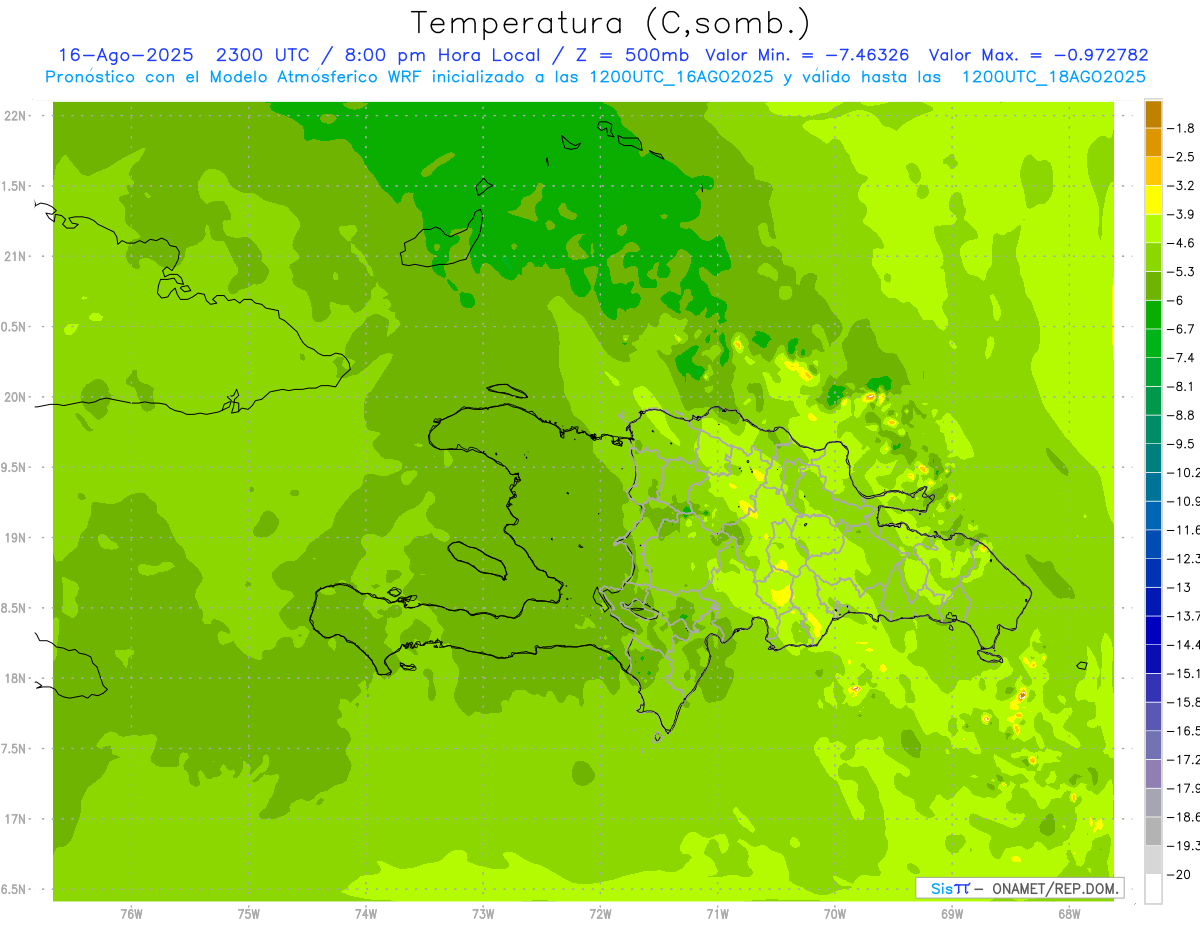The height and width of the screenshot is (927, 1200).
Task: Click the '-2.5' colorbar label
Action: [1181, 157]
